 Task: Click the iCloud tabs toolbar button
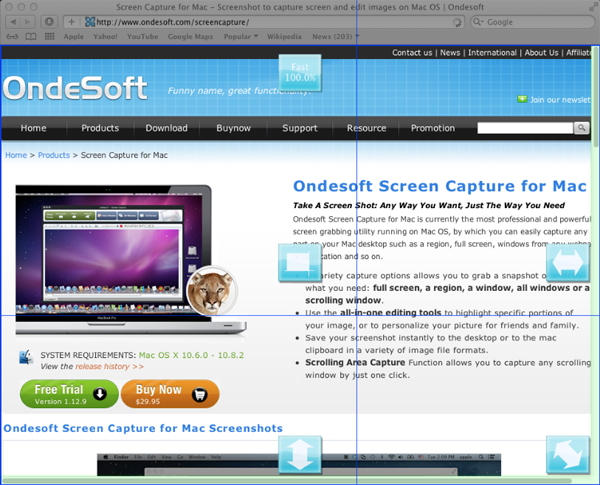49,22
